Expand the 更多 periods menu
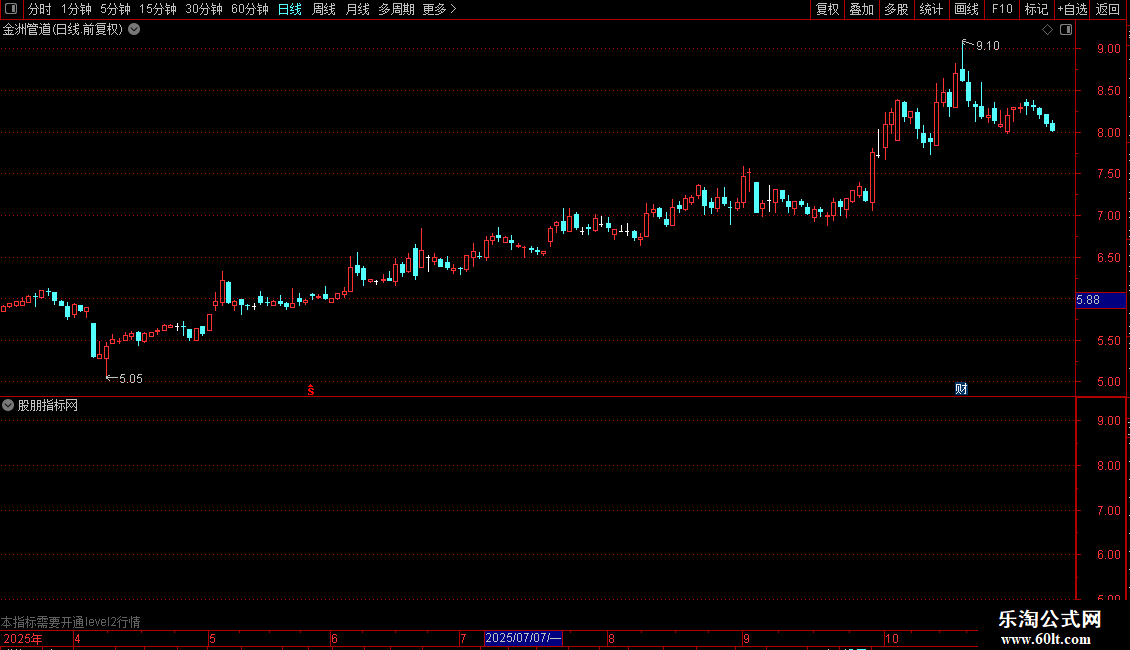The height and width of the screenshot is (650, 1130). 439,9
